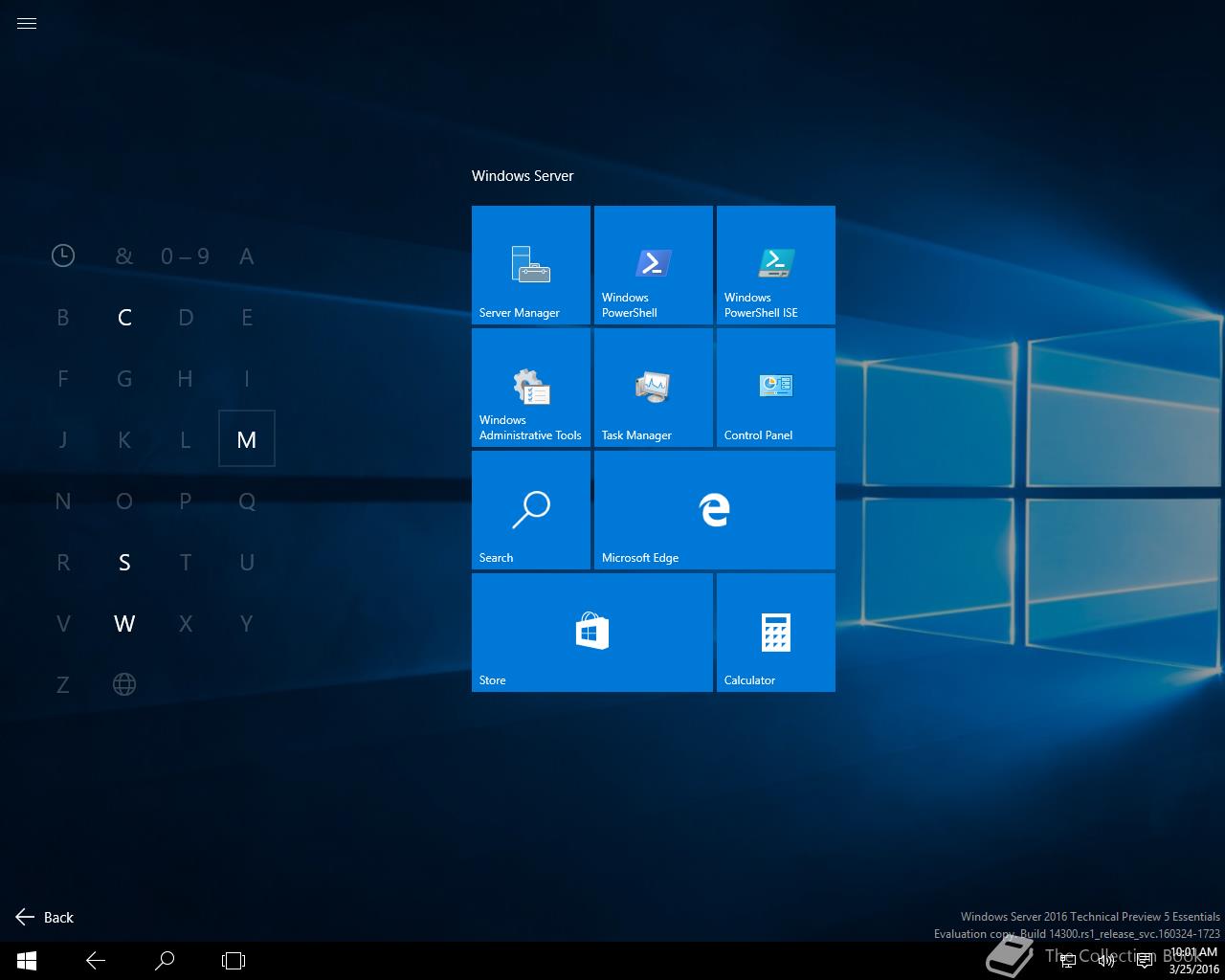The width and height of the screenshot is (1225, 980).
Task: Jump to apps starting with W
Action: click(x=124, y=623)
